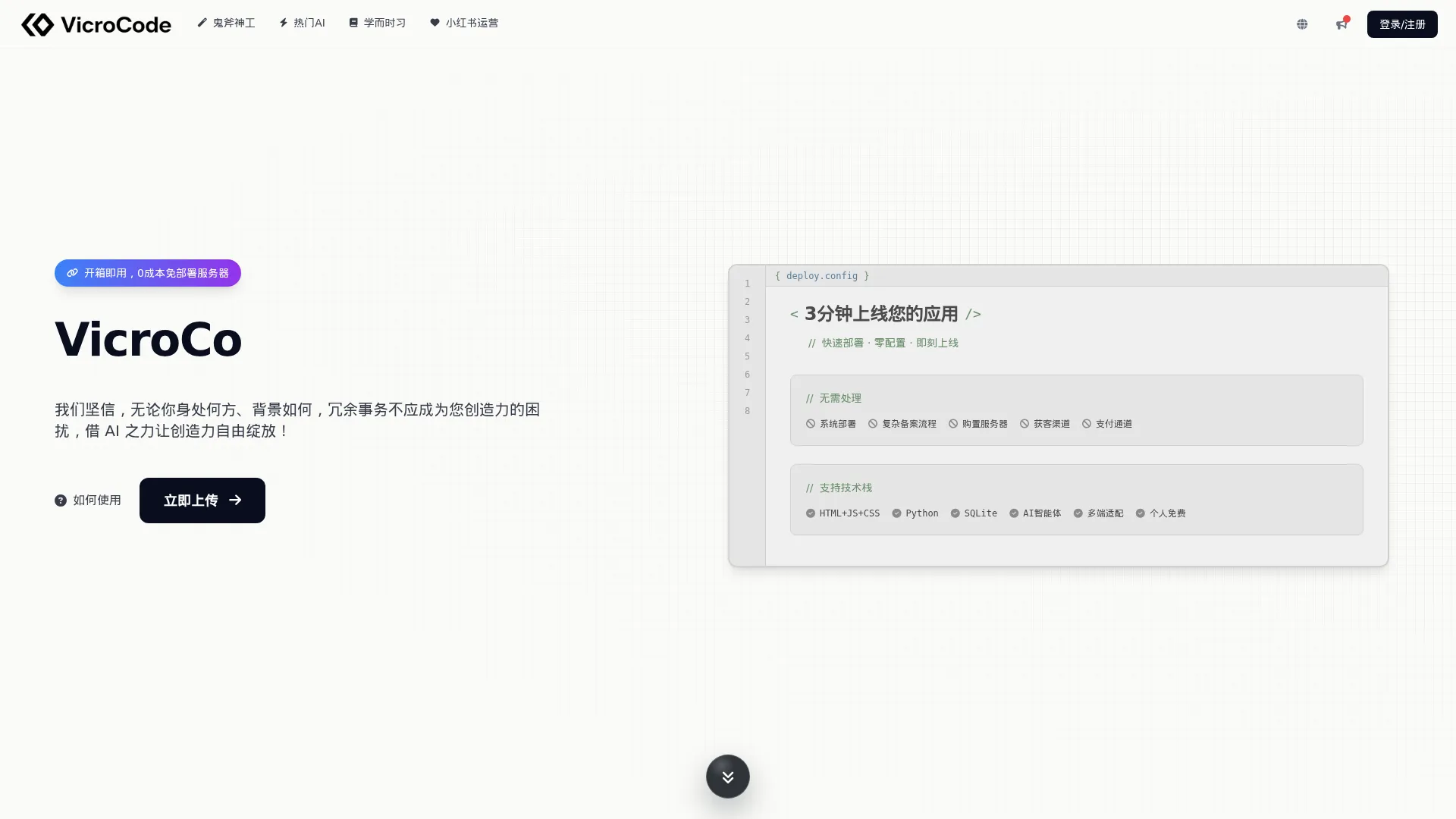1456x819 pixels.
Task: Open the 热门AI menu item
Action: click(x=302, y=24)
